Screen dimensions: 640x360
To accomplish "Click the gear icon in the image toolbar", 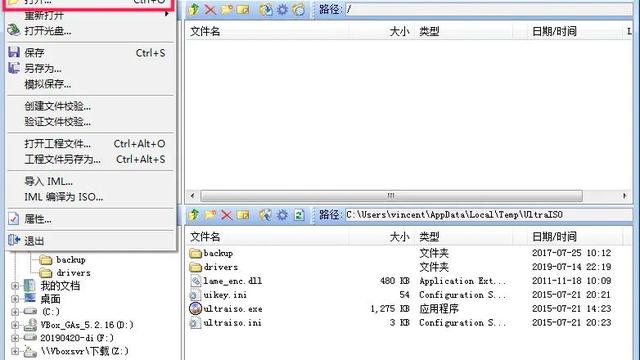I will 282,9.
